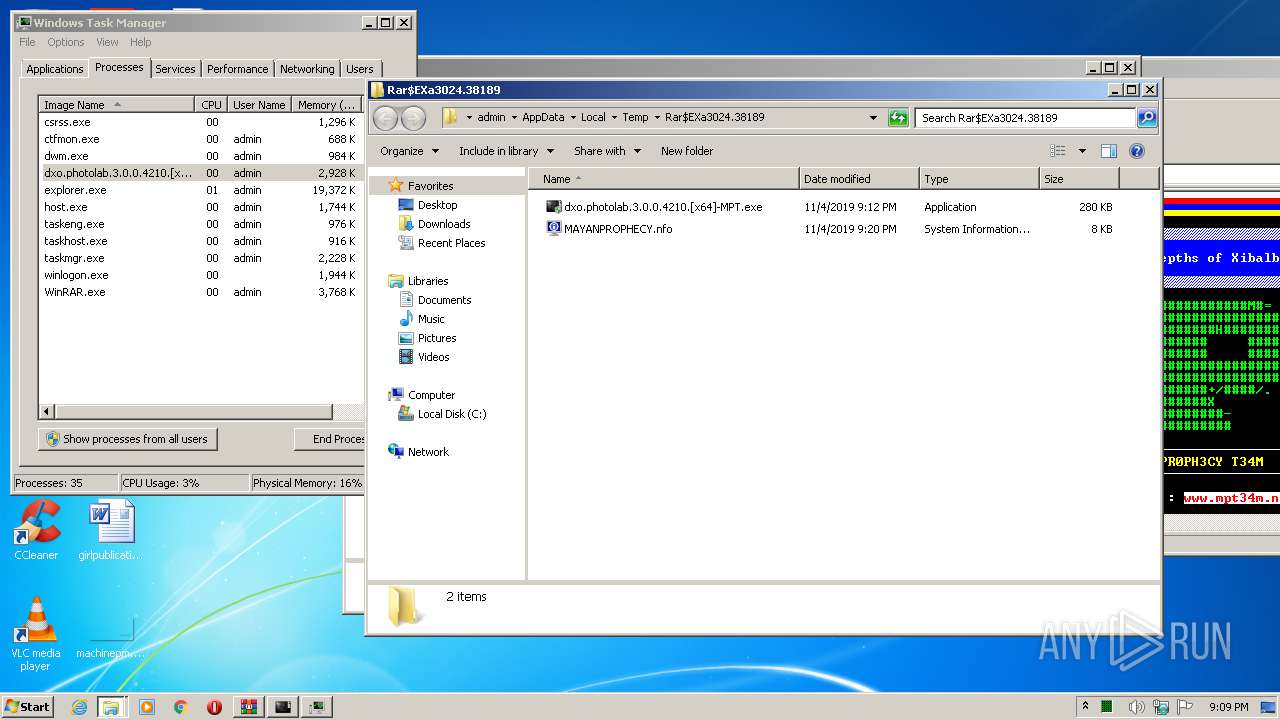Select the MAYANPROPHECY.nfo file

(609, 229)
